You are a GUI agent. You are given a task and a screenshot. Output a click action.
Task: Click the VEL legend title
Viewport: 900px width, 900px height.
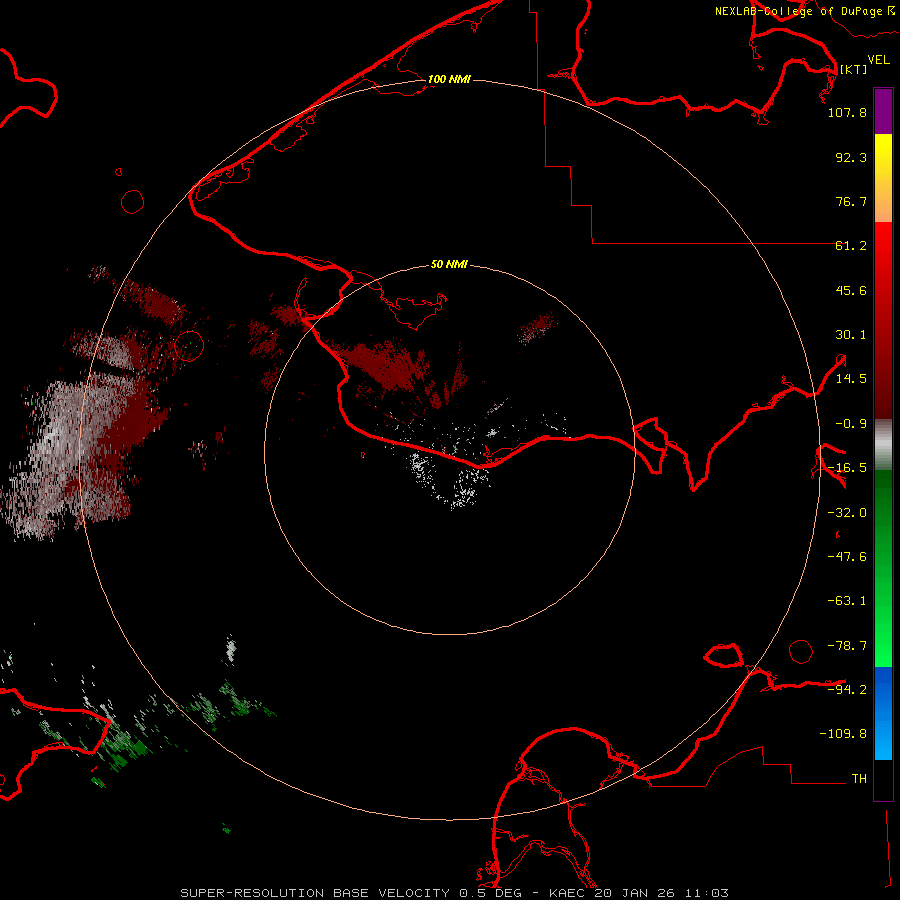pos(878,60)
